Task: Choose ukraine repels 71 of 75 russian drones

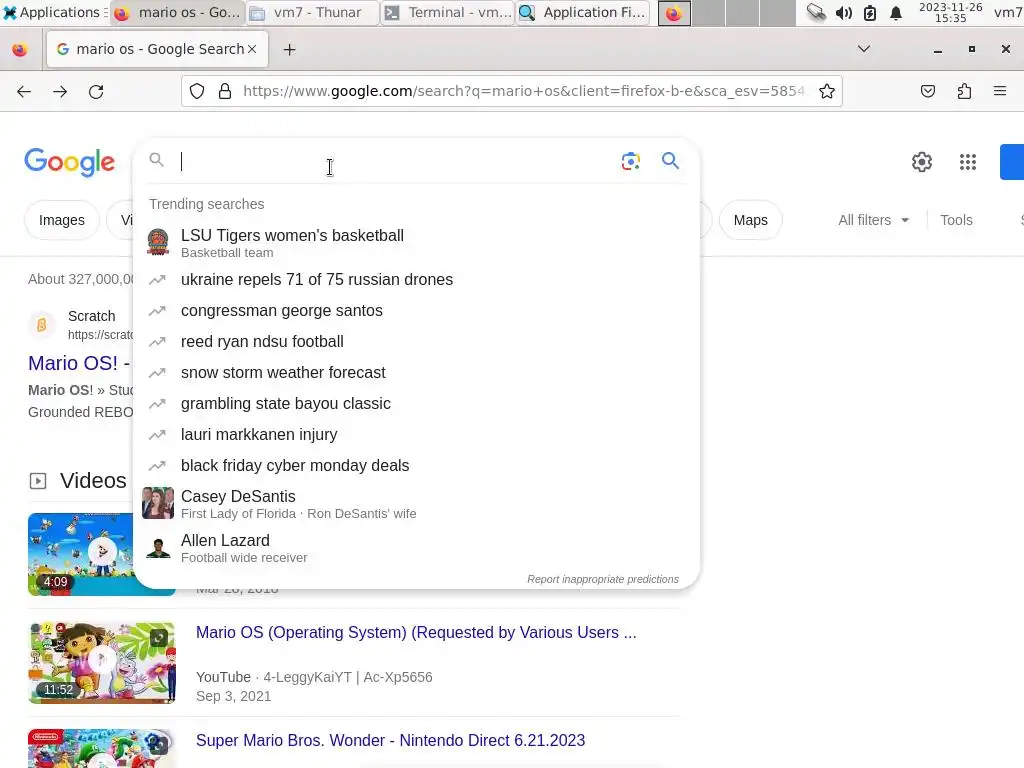Action: tap(416, 280)
